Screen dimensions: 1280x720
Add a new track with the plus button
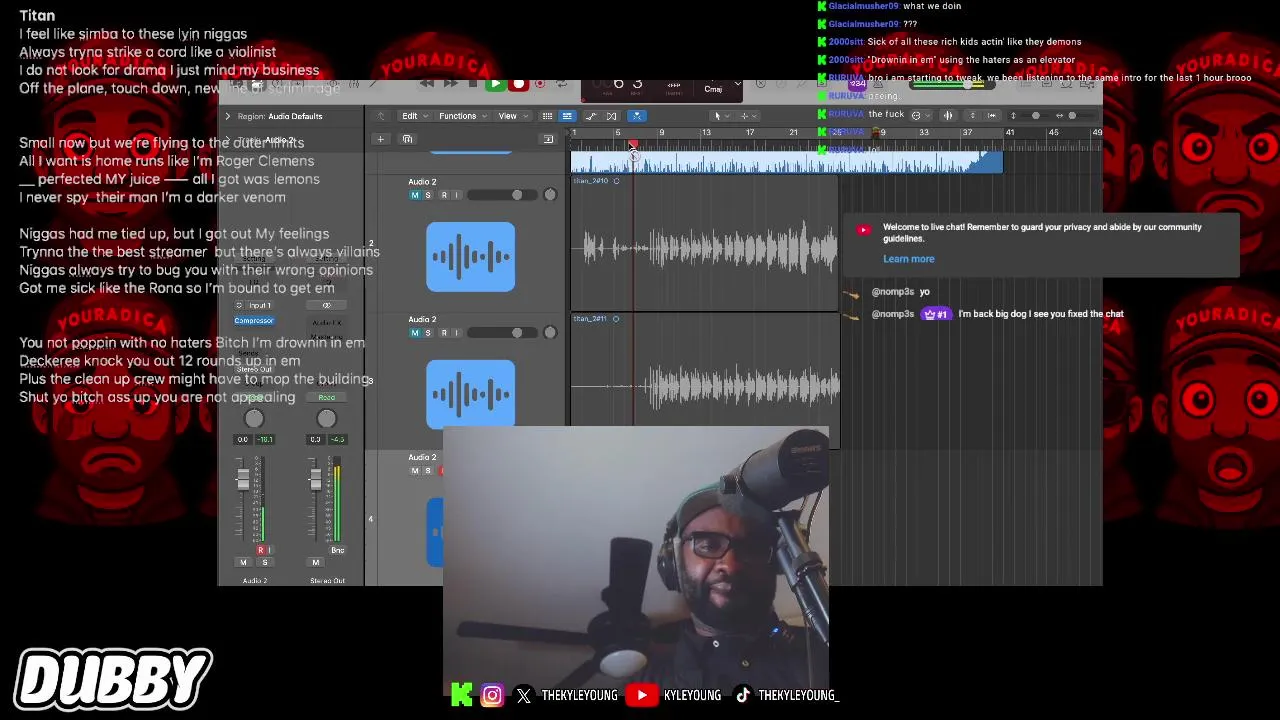pyautogui.click(x=380, y=139)
